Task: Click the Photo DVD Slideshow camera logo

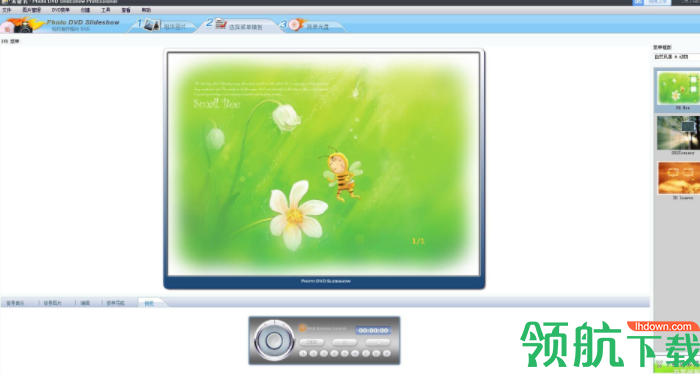Action: tap(23, 25)
